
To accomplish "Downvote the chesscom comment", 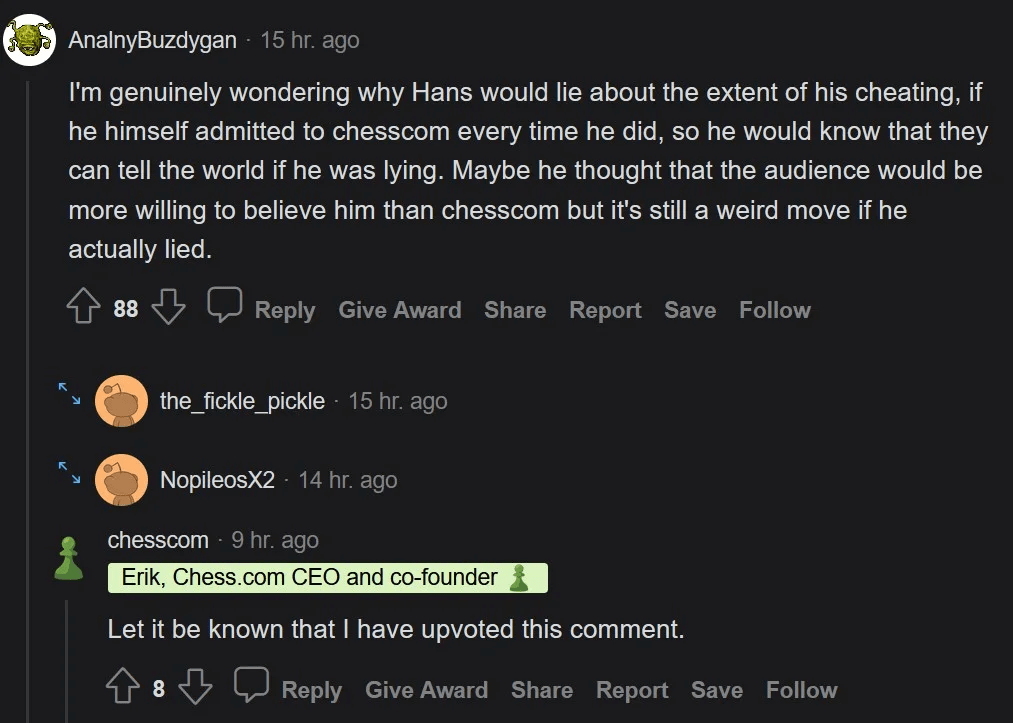I will click(x=195, y=689).
